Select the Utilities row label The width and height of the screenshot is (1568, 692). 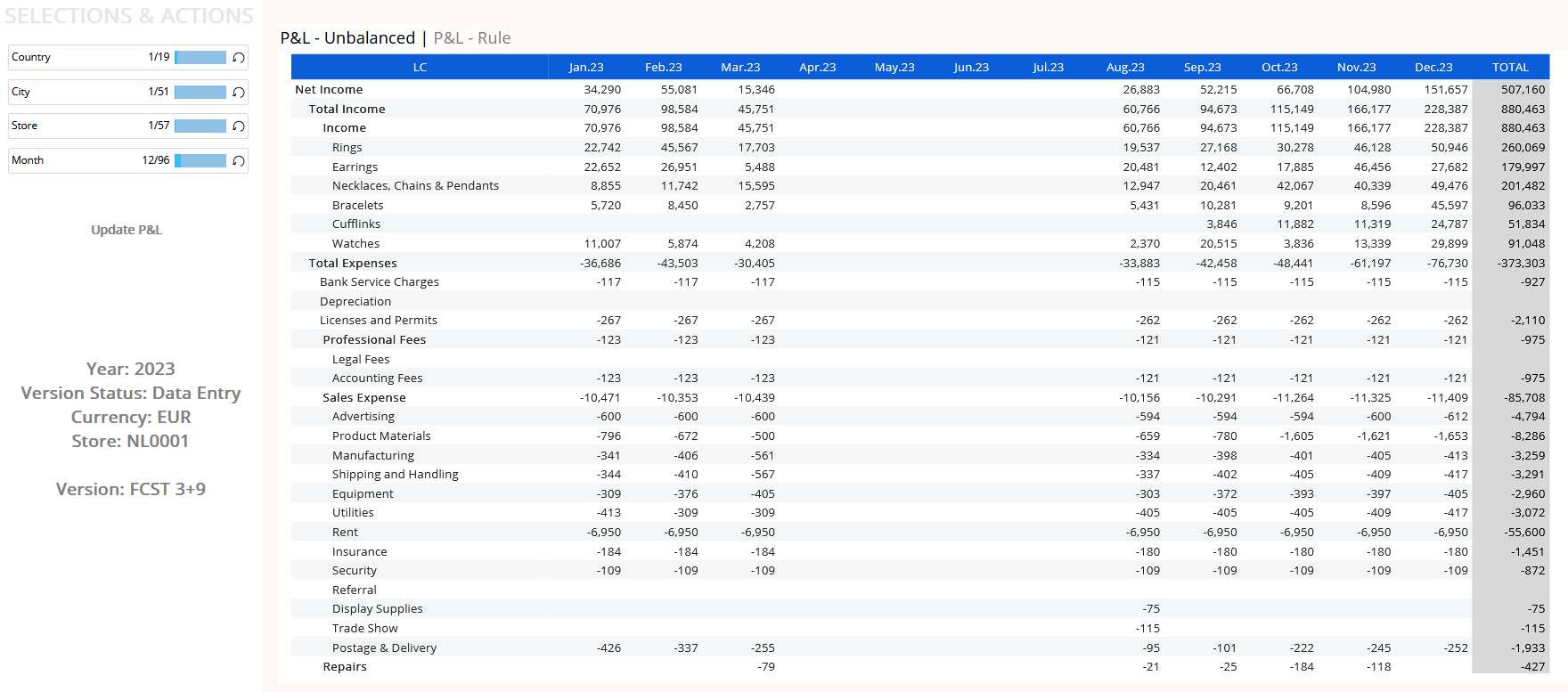[x=353, y=513]
